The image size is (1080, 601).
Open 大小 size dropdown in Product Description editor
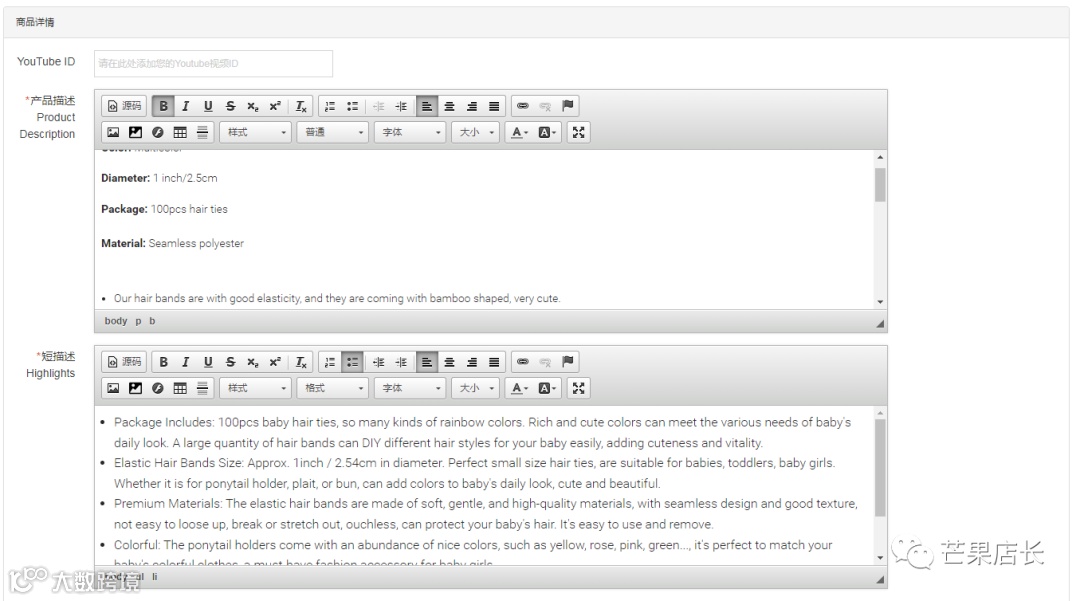pyautogui.click(x=475, y=132)
